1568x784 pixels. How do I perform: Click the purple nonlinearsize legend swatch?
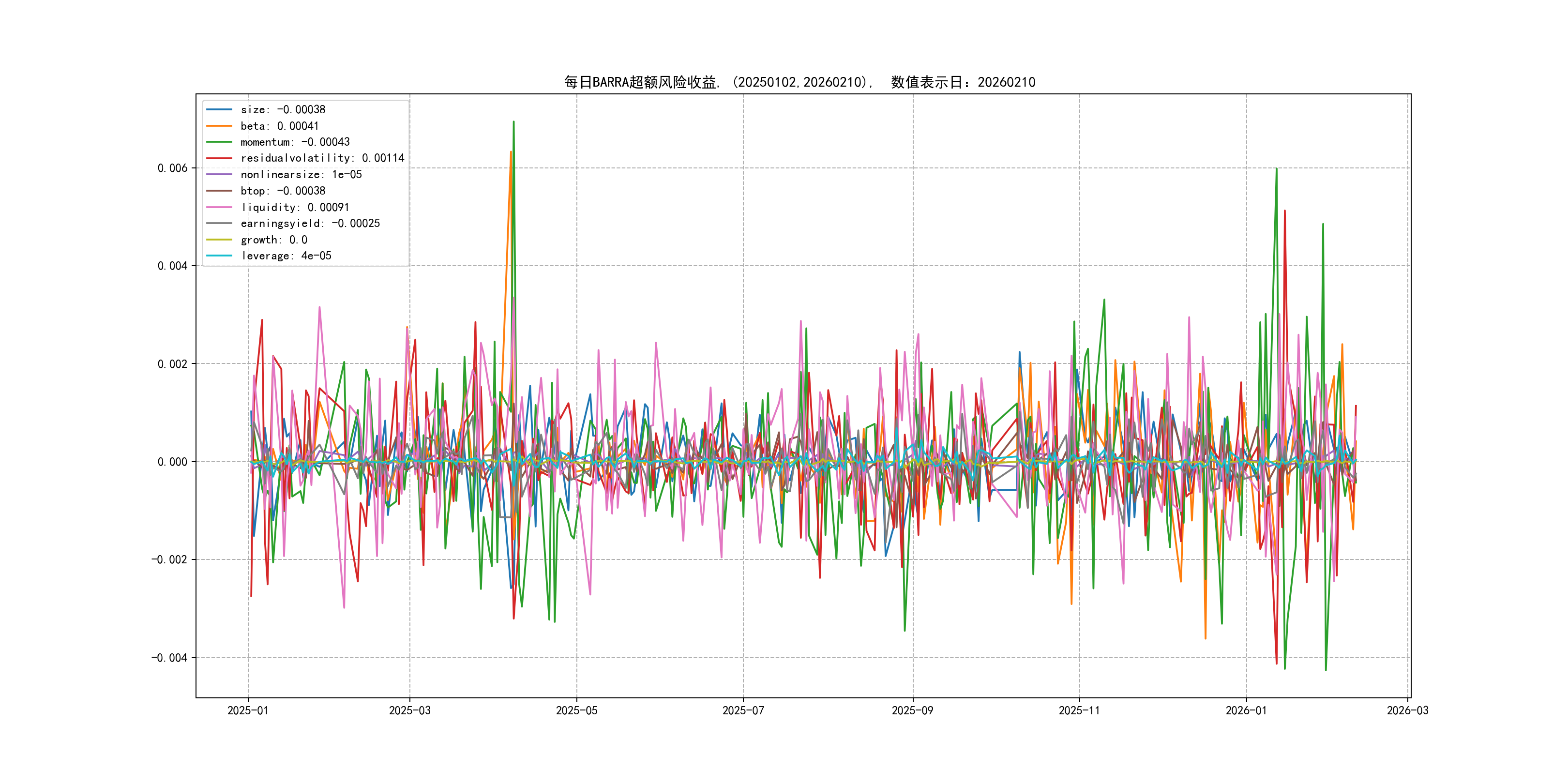click(x=219, y=175)
